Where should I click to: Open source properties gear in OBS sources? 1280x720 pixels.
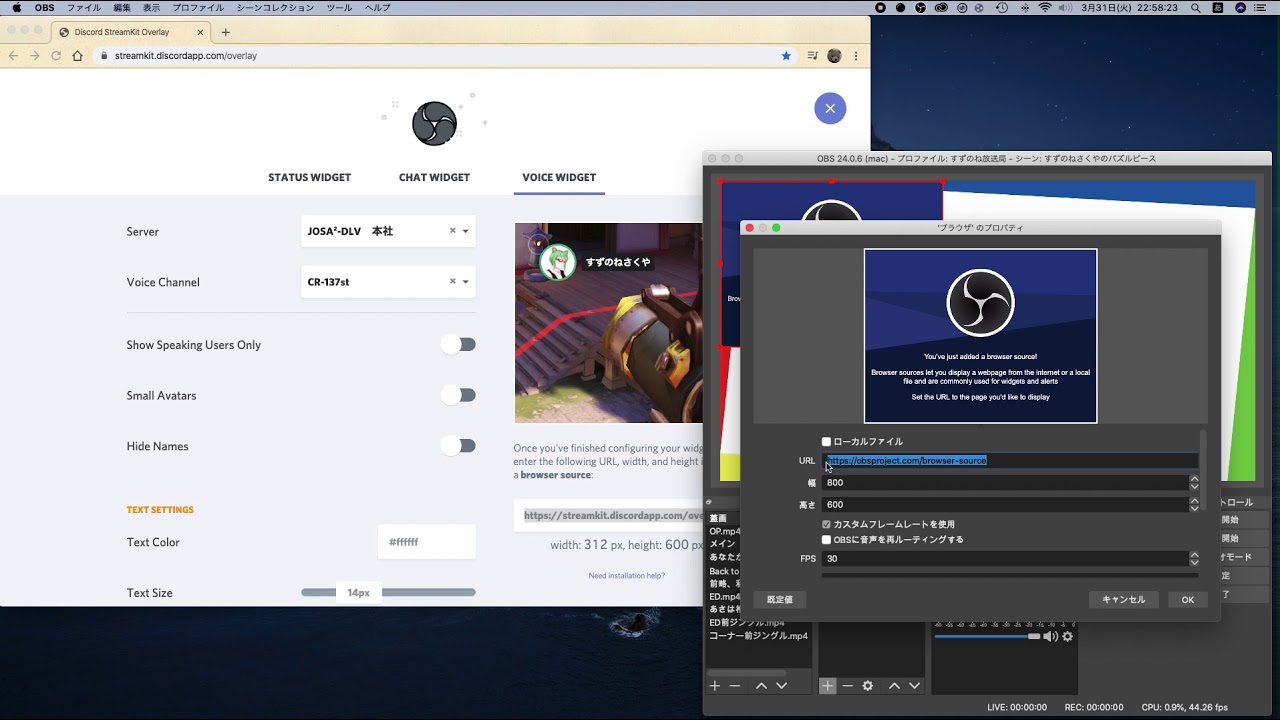point(868,686)
